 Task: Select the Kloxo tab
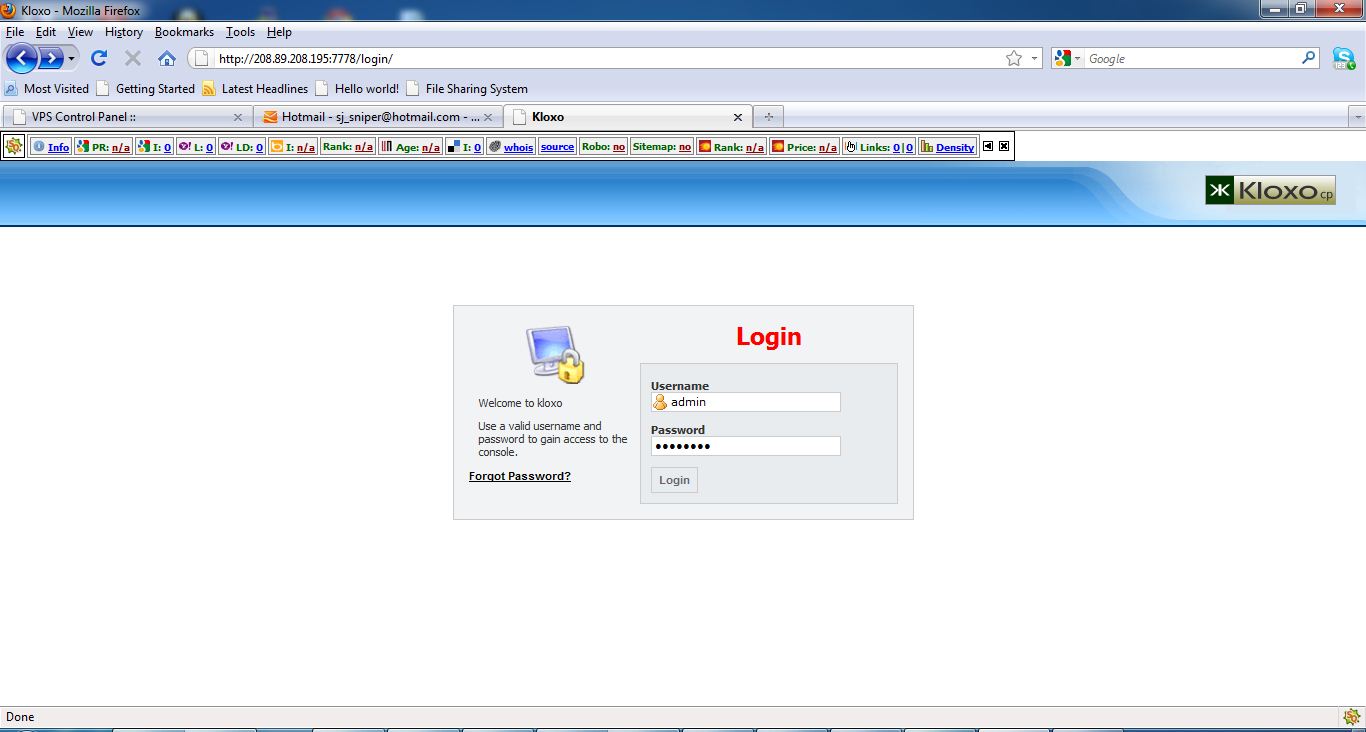tap(628, 117)
